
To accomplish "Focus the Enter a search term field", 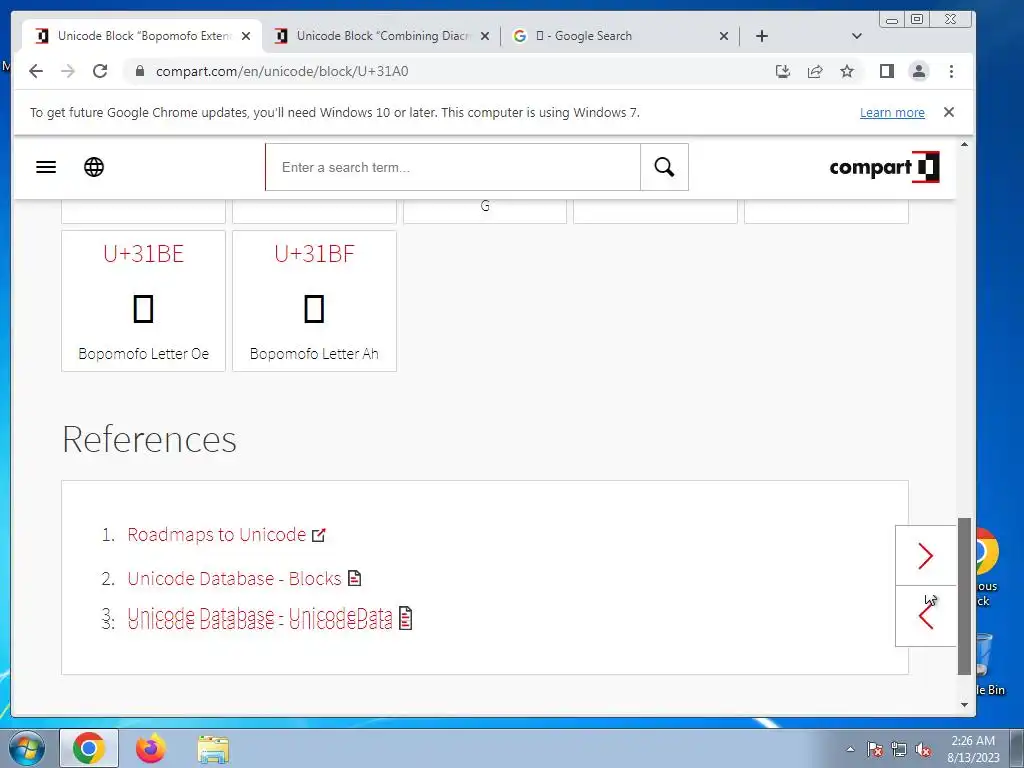I will [453, 167].
